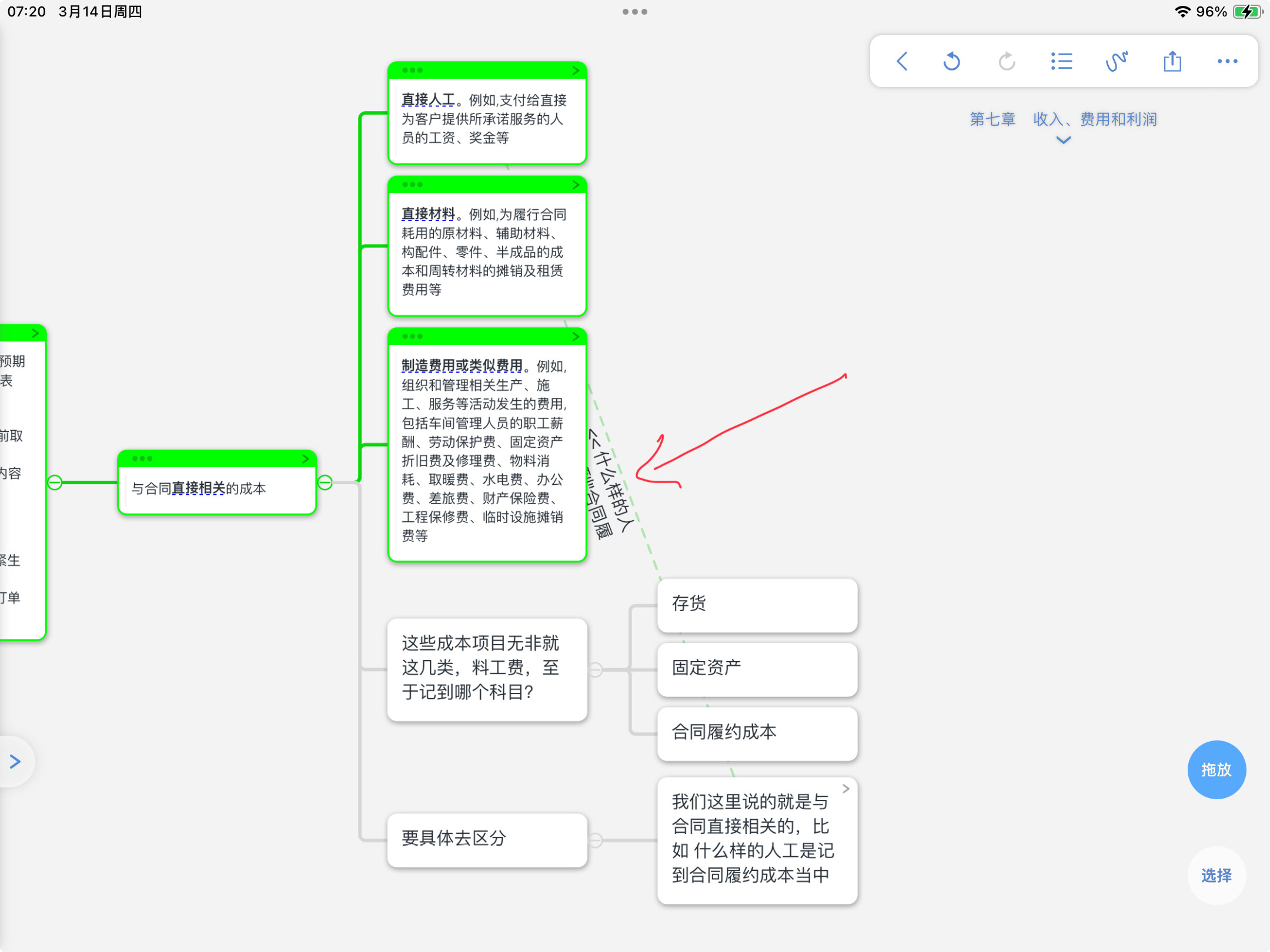Image resolution: width=1270 pixels, height=952 pixels.
Task: Select the 合同履约成本 node
Action: coord(757,732)
